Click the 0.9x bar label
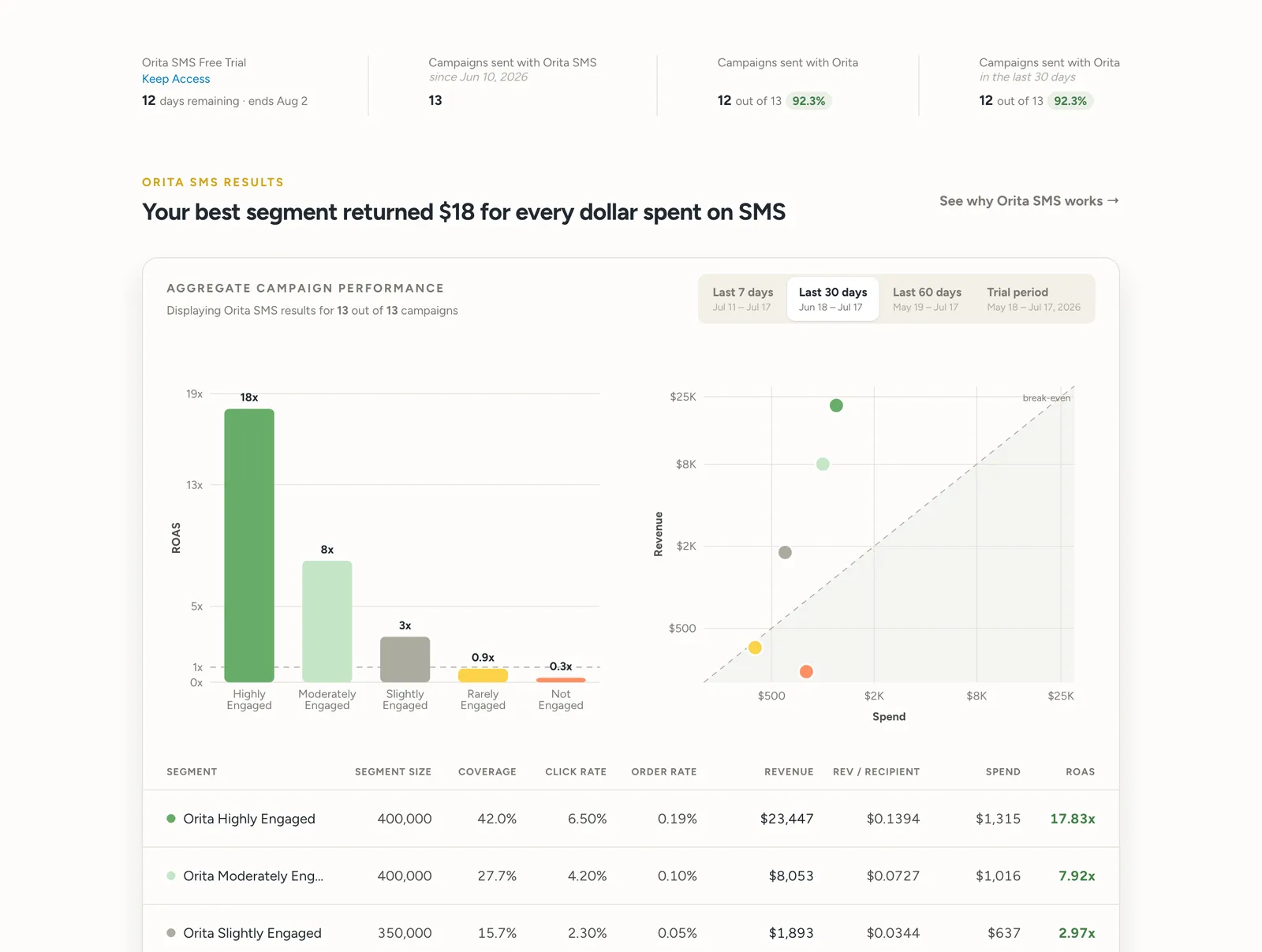1262x952 pixels. 483,658
